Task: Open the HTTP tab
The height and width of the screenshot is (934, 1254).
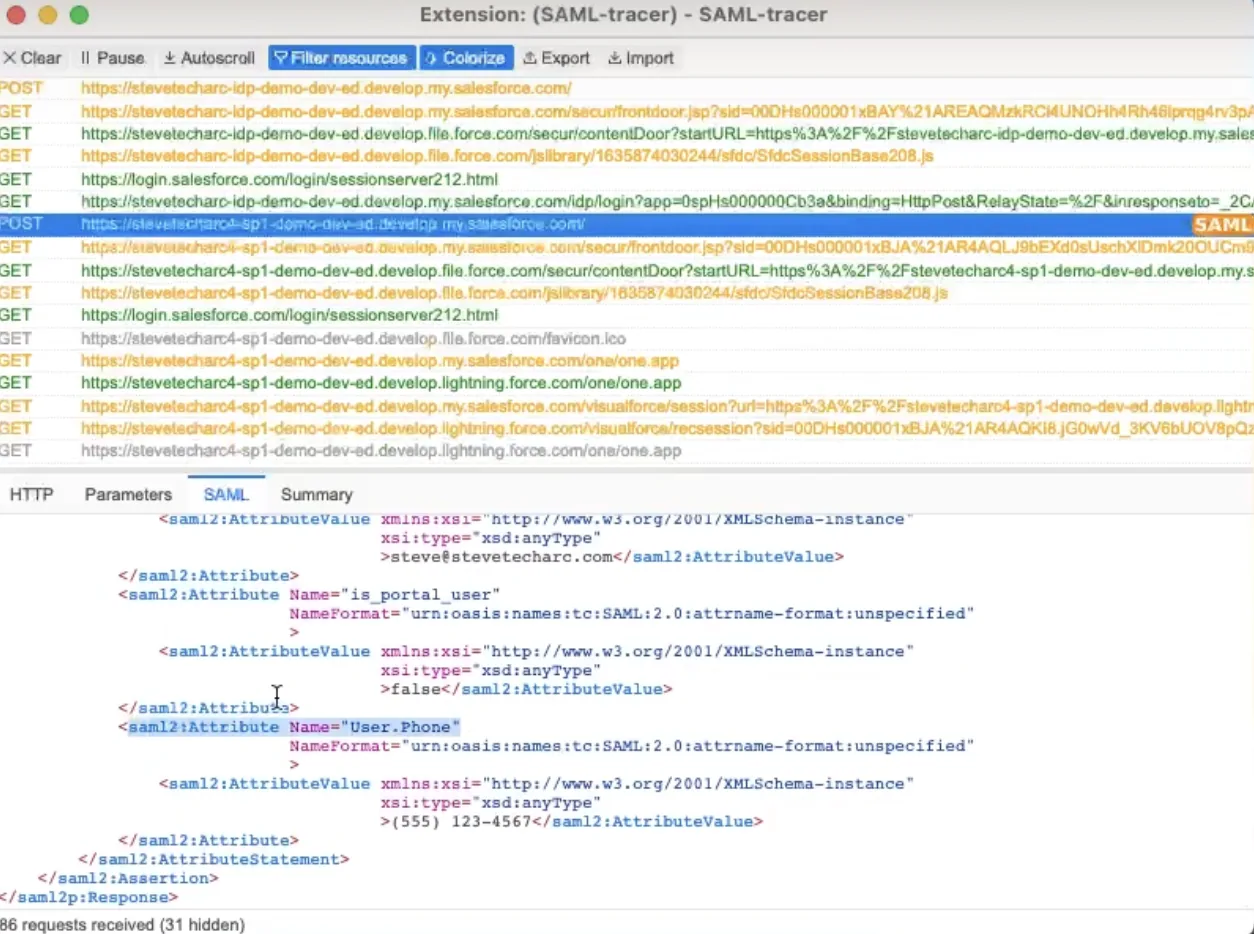Action: [32, 494]
